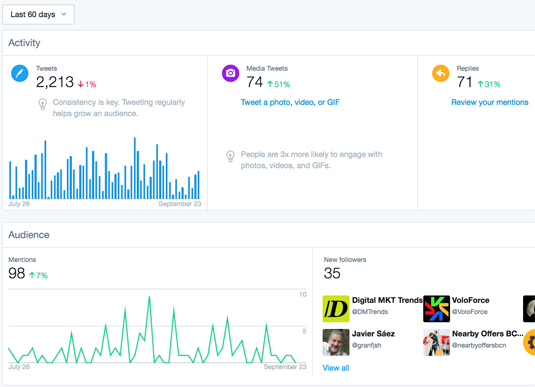Open the Nearby Offers BC profile picture

(x=436, y=342)
